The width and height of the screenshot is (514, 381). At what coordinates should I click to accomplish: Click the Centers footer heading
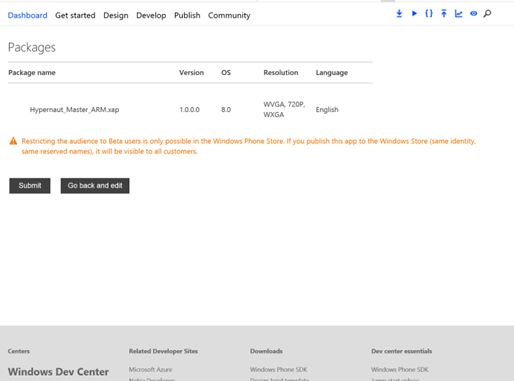tap(19, 351)
